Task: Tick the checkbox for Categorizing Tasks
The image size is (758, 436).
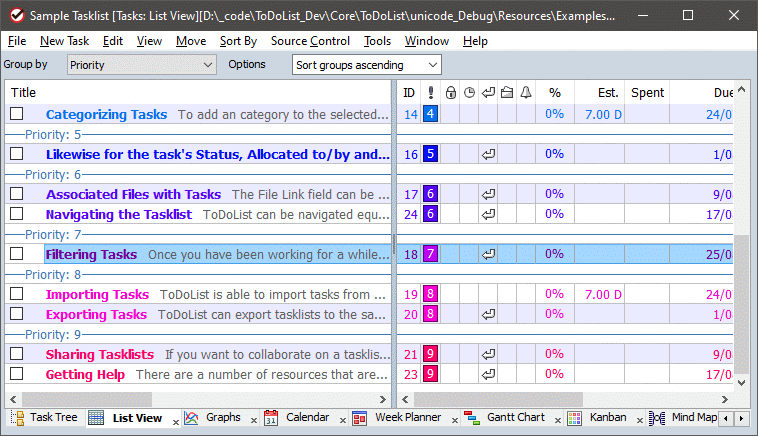Action: click(16, 114)
